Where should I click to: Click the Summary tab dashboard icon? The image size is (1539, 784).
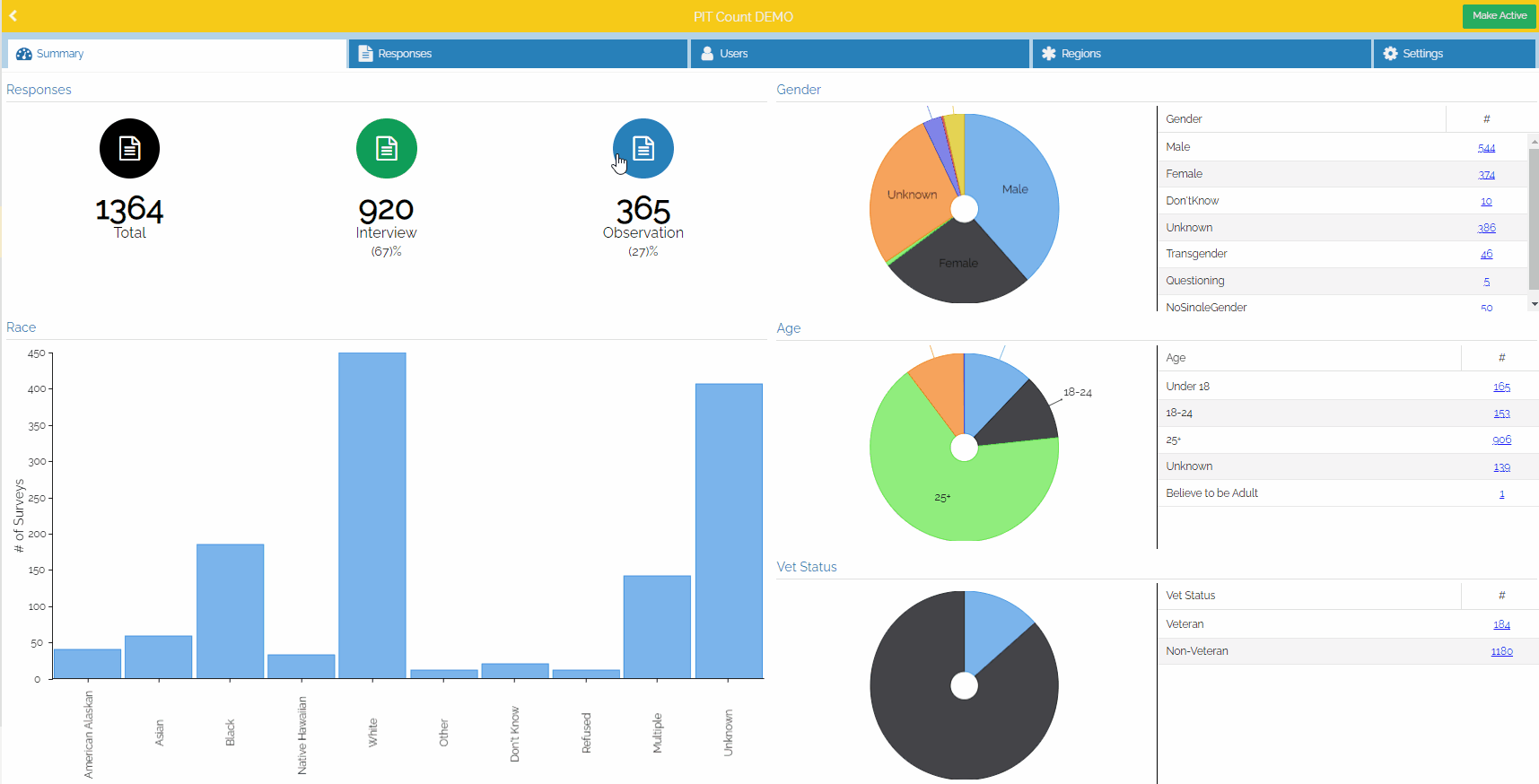coord(24,54)
